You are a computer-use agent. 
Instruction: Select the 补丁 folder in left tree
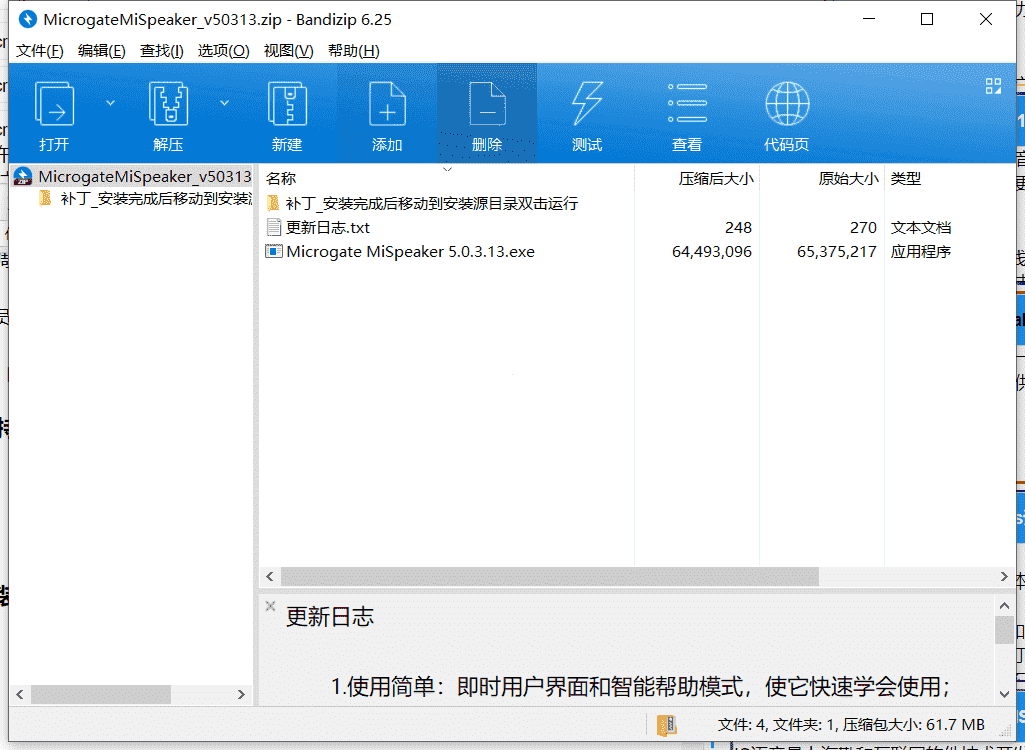pos(145,199)
